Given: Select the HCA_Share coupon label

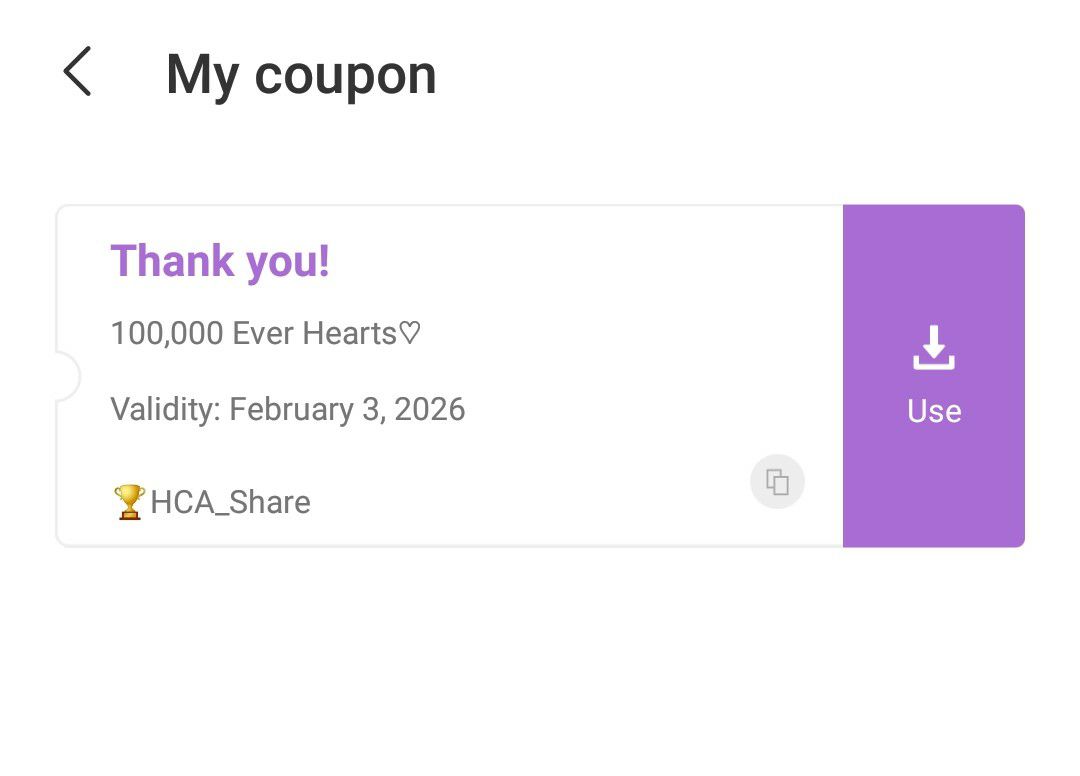Looking at the screenshot, I should (x=230, y=502).
